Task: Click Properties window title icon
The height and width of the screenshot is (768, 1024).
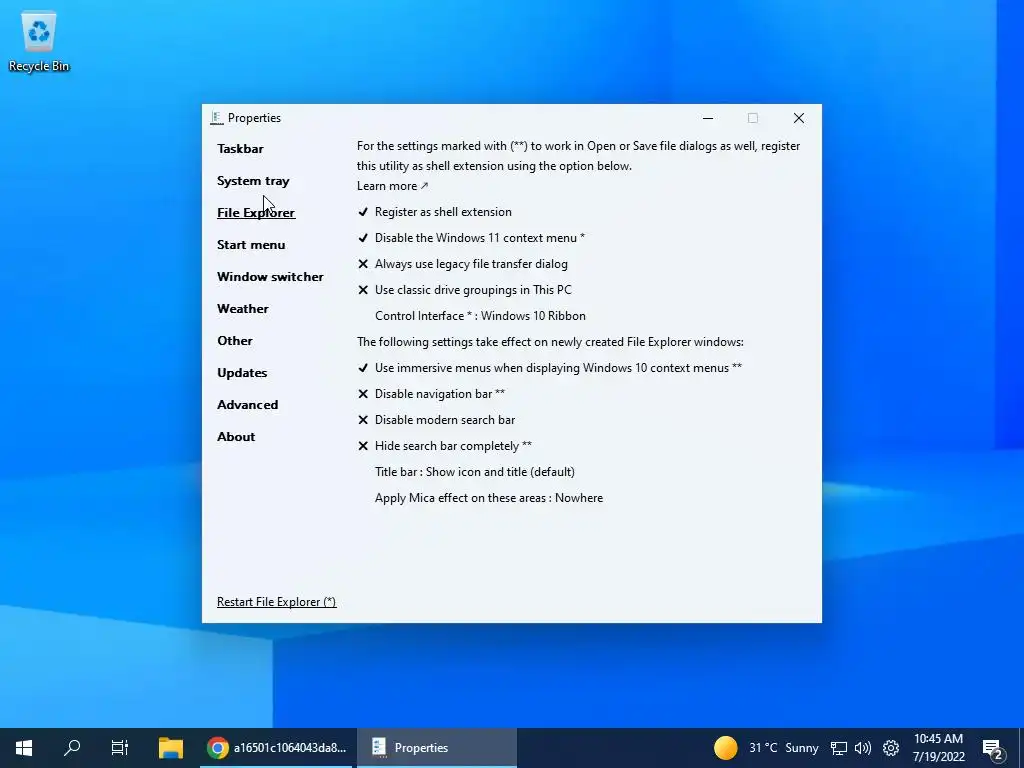Action: [217, 118]
